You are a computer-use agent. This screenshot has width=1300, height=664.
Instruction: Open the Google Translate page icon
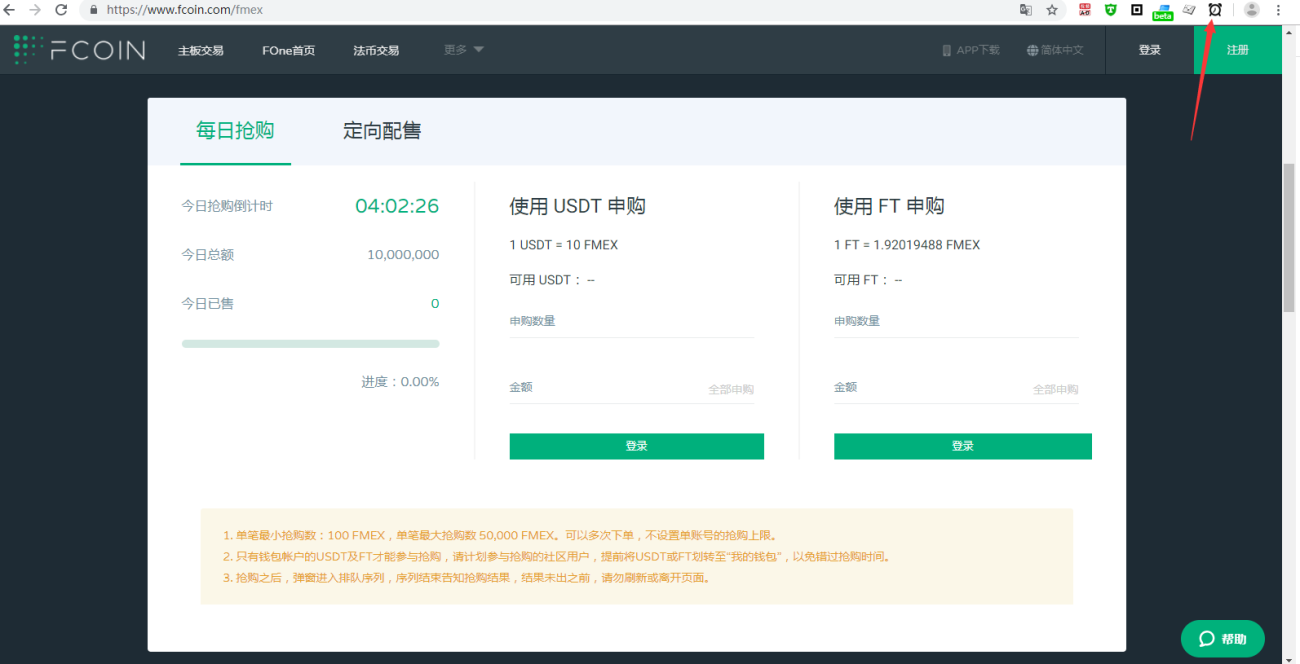(1025, 9)
